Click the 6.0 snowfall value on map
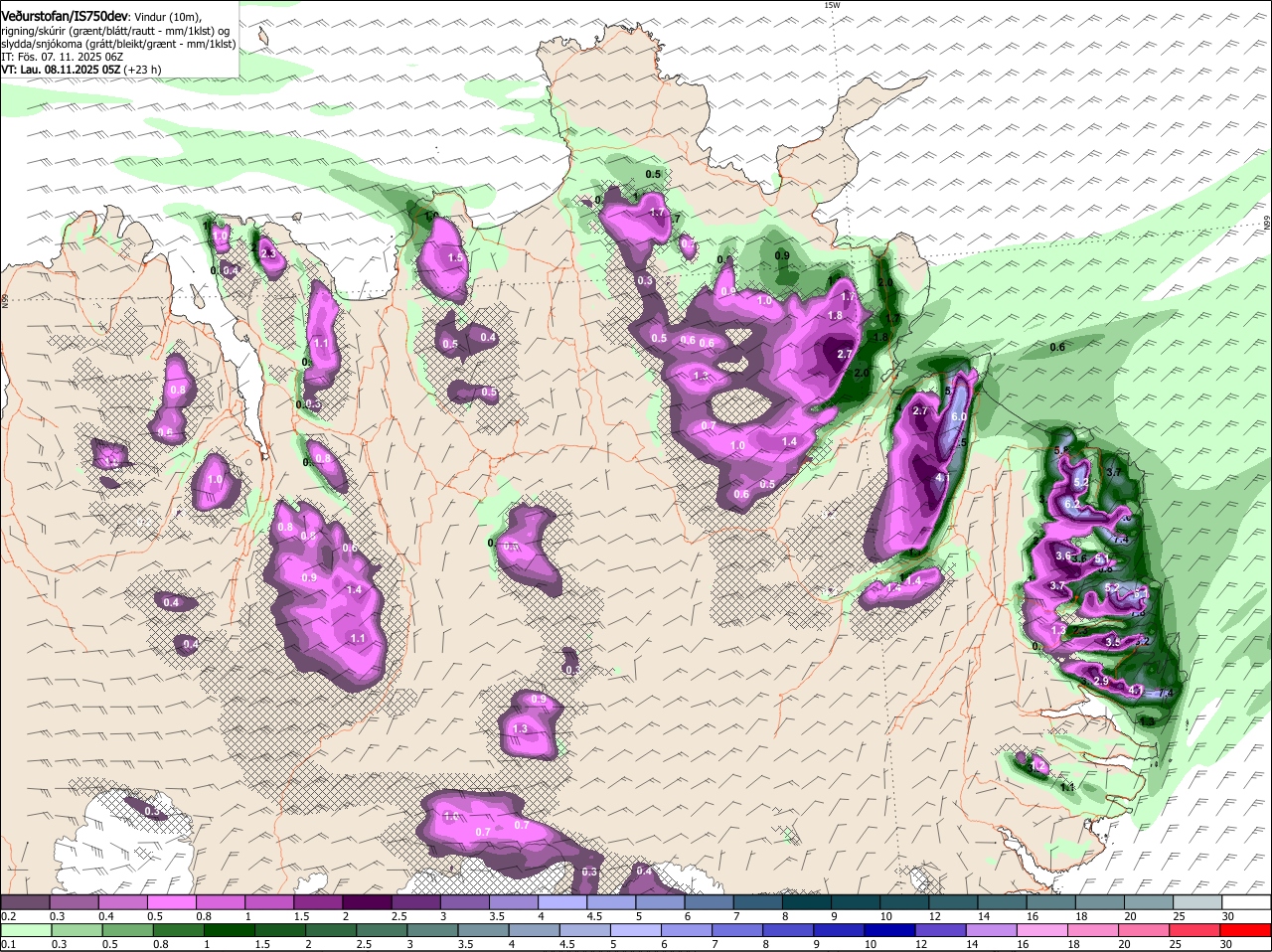1272x952 pixels. coord(958,416)
